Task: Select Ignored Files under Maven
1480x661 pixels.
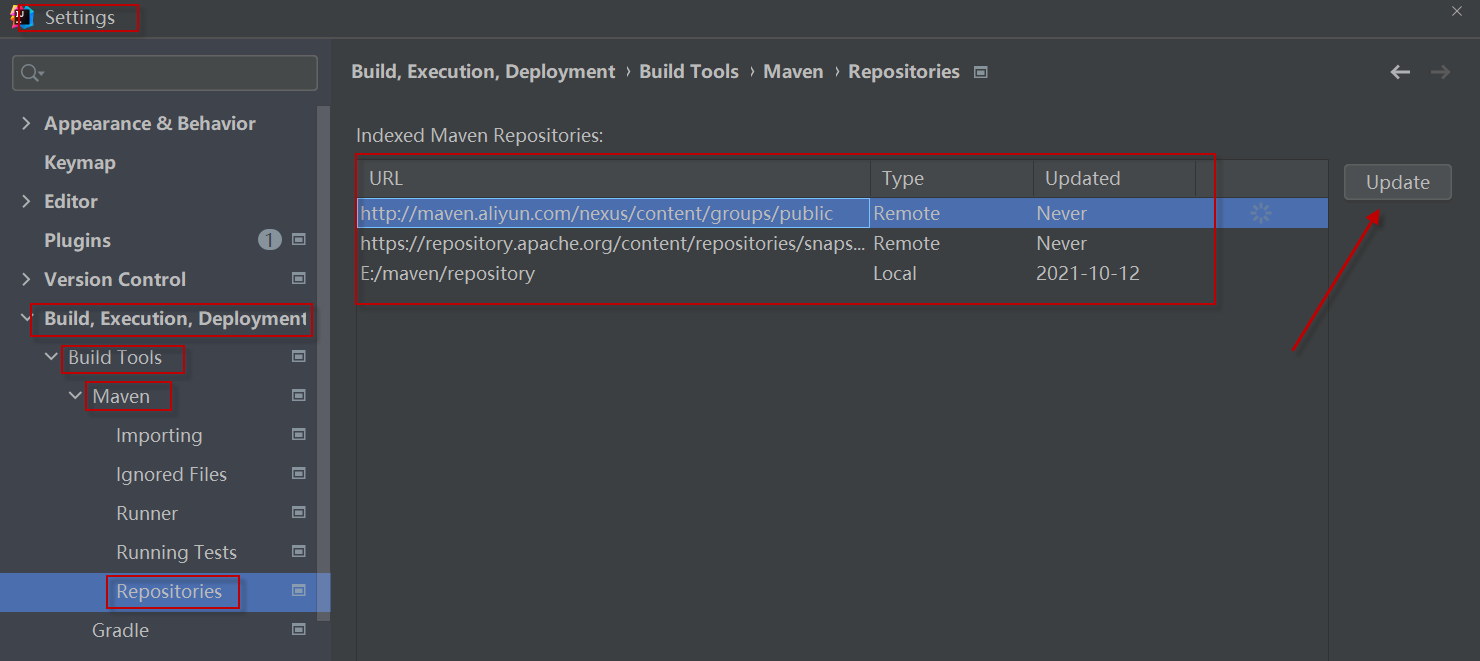Action: pyautogui.click(x=171, y=474)
